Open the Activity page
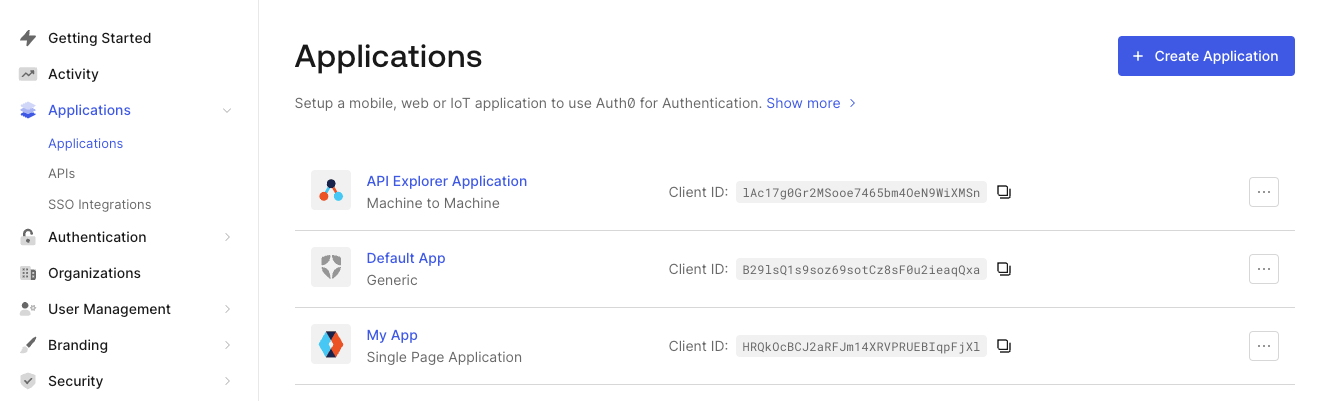 click(73, 74)
